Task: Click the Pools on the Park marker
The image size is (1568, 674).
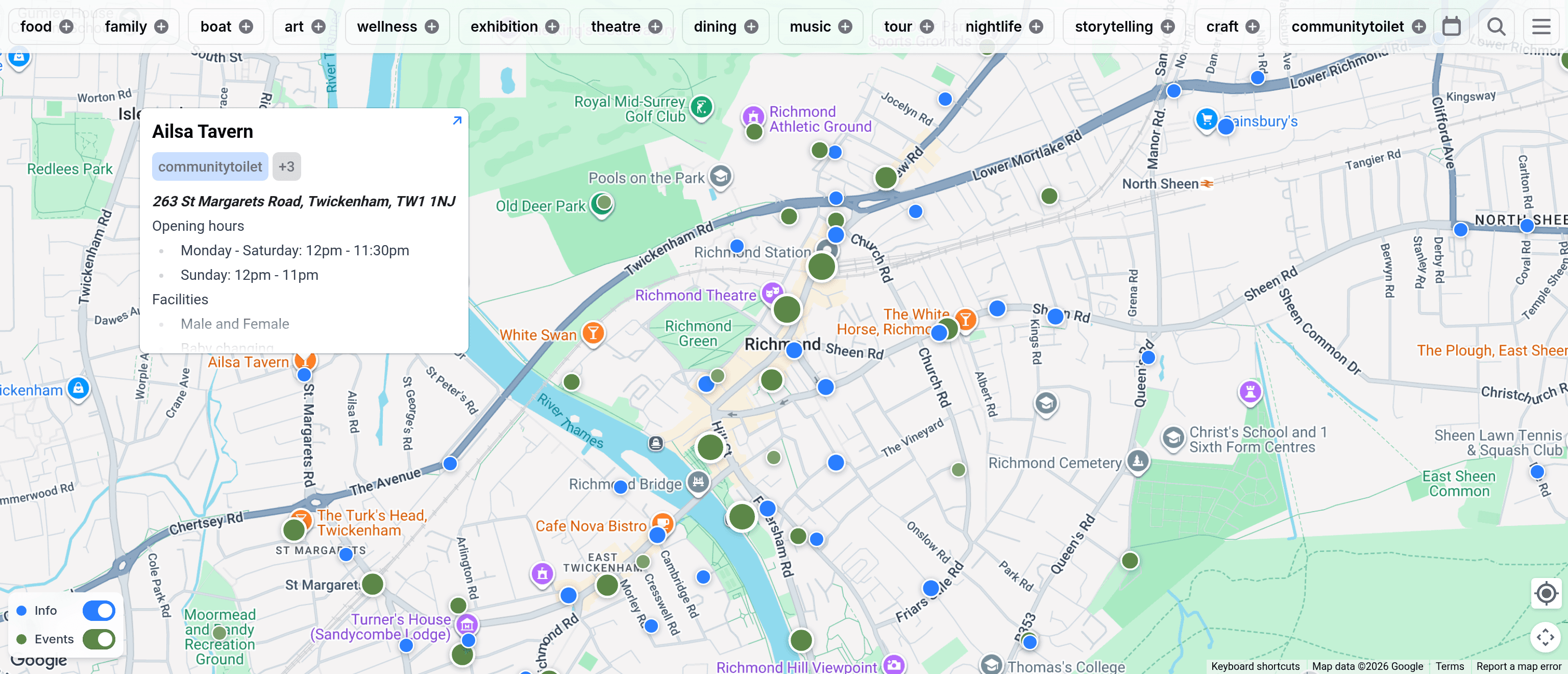Action: click(x=721, y=177)
